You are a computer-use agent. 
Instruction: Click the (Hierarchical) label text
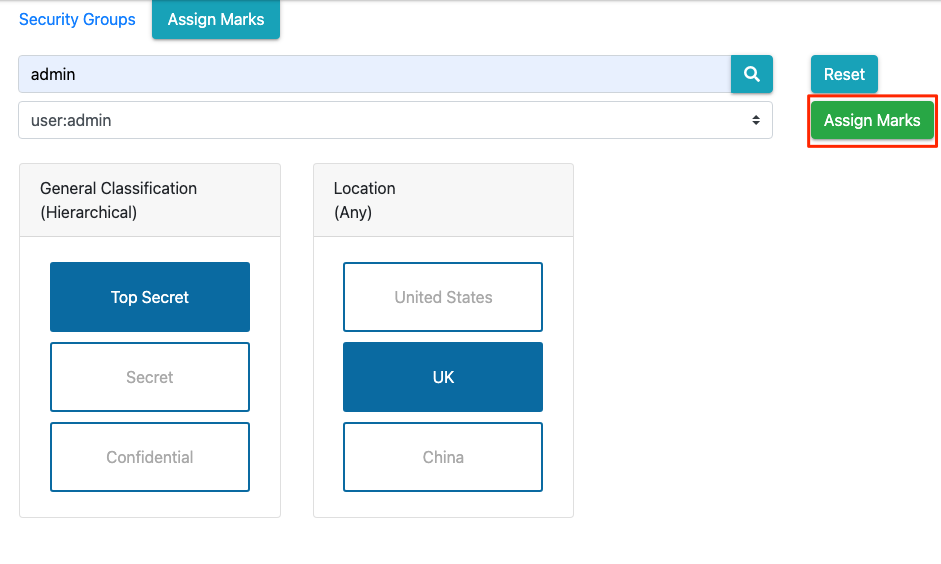pos(88,212)
